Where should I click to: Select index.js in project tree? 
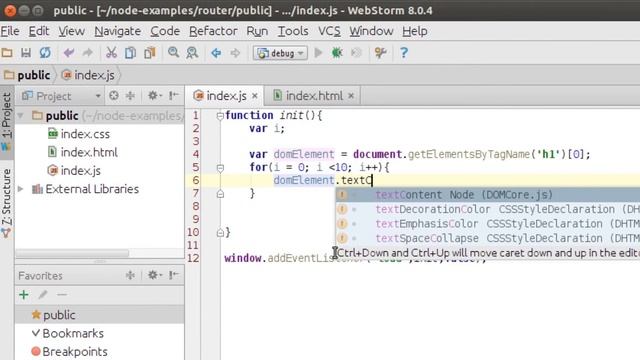(74, 171)
